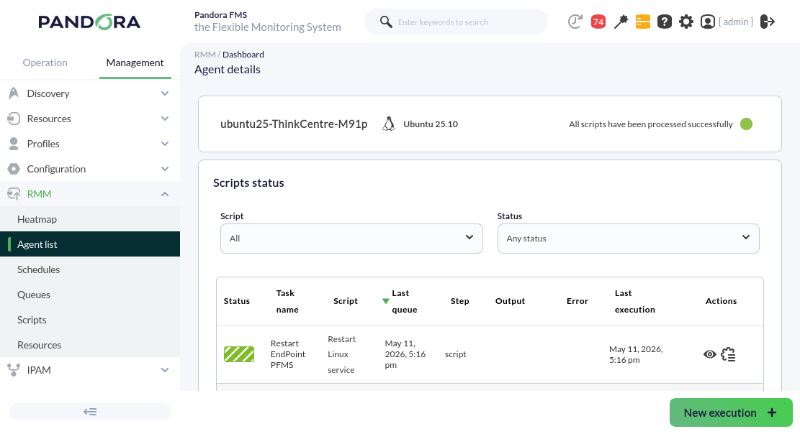Click the RMM menu icon
Viewport: 800px width, 434px height.
[14, 194]
